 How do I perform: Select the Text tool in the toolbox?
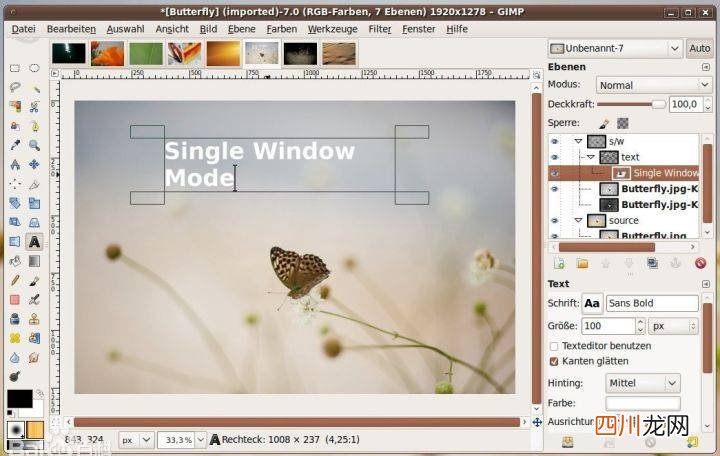[x=34, y=242]
